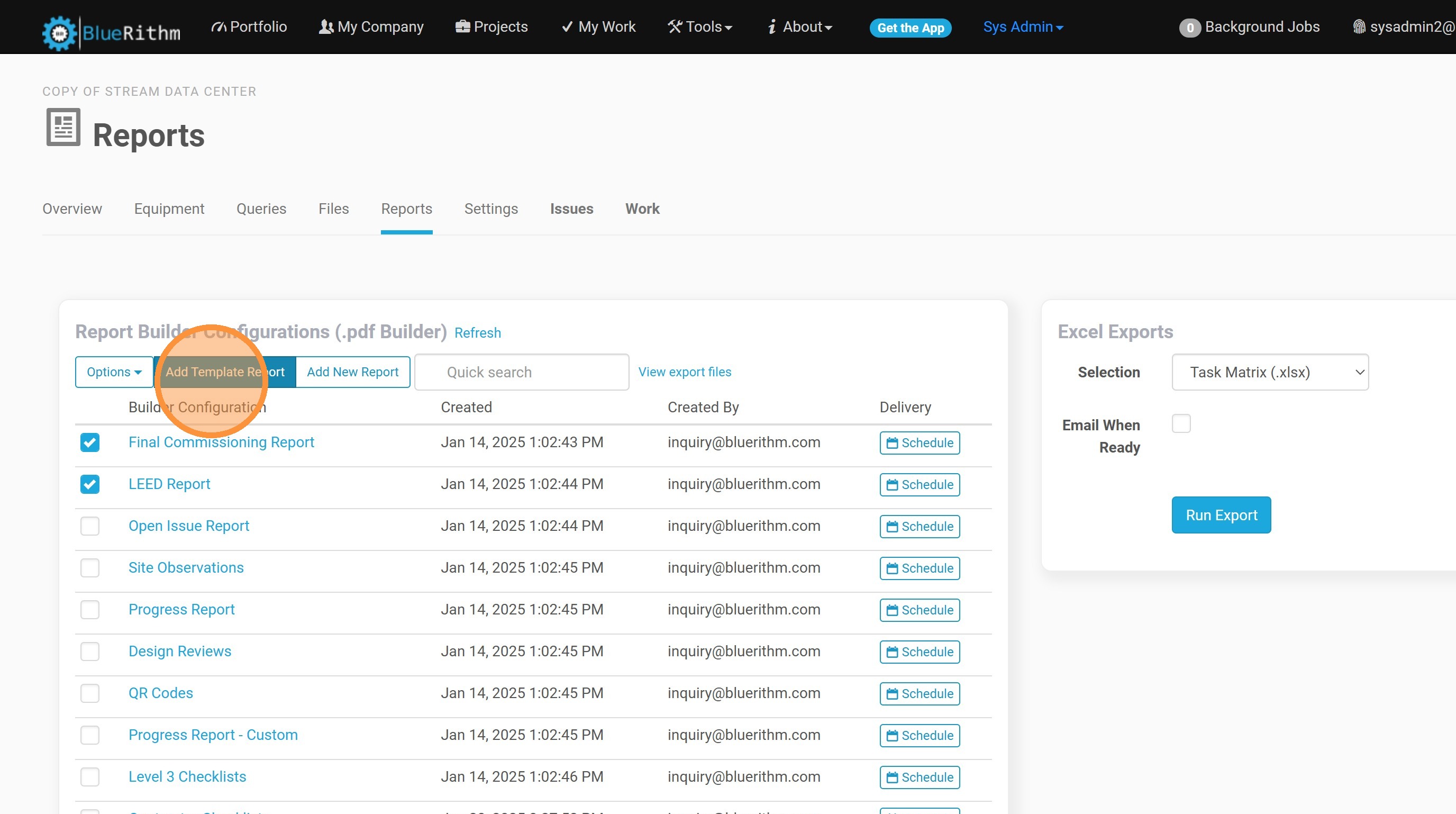The width and height of the screenshot is (1456, 814).
Task: Click the Reports page document icon
Action: pos(63,127)
